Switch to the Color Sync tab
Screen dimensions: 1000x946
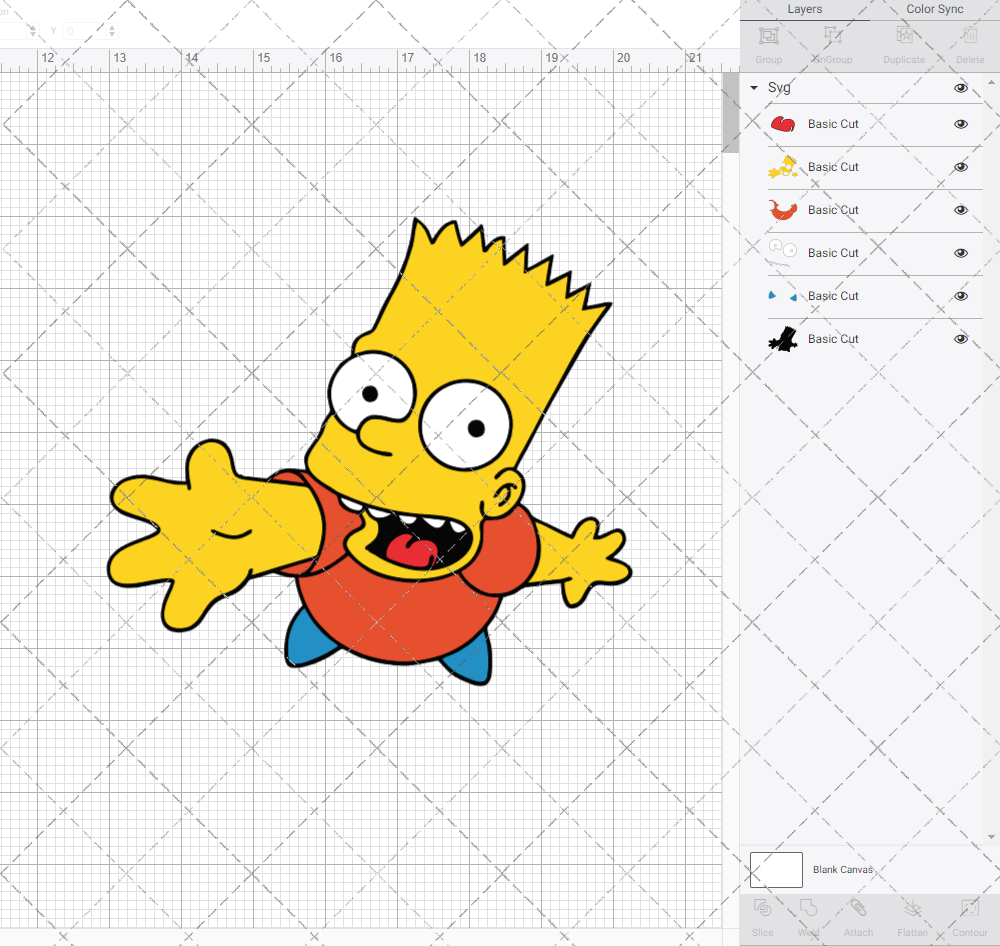click(x=935, y=10)
